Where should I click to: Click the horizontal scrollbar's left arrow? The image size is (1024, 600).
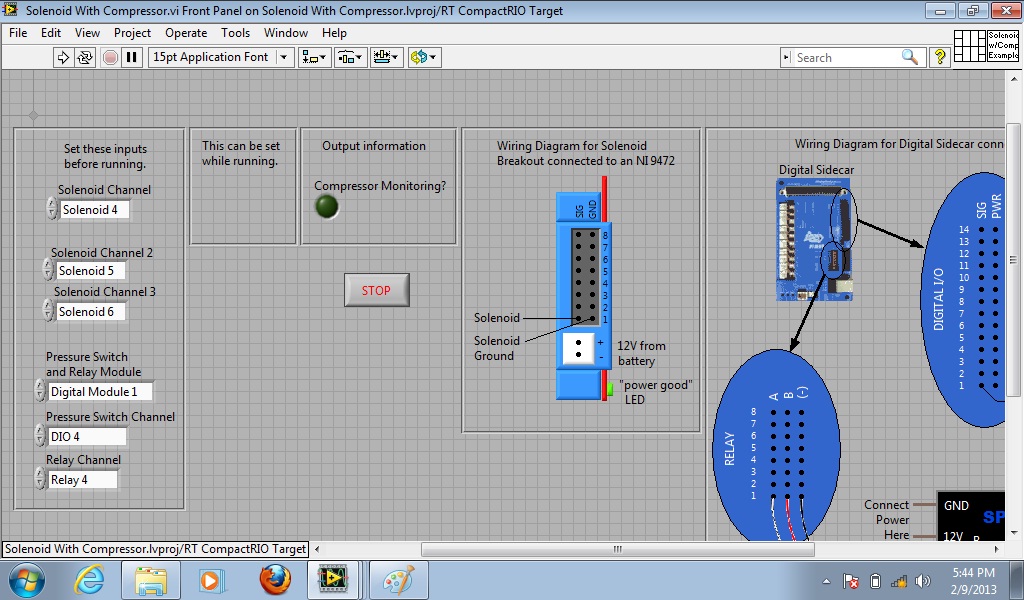tap(317, 549)
